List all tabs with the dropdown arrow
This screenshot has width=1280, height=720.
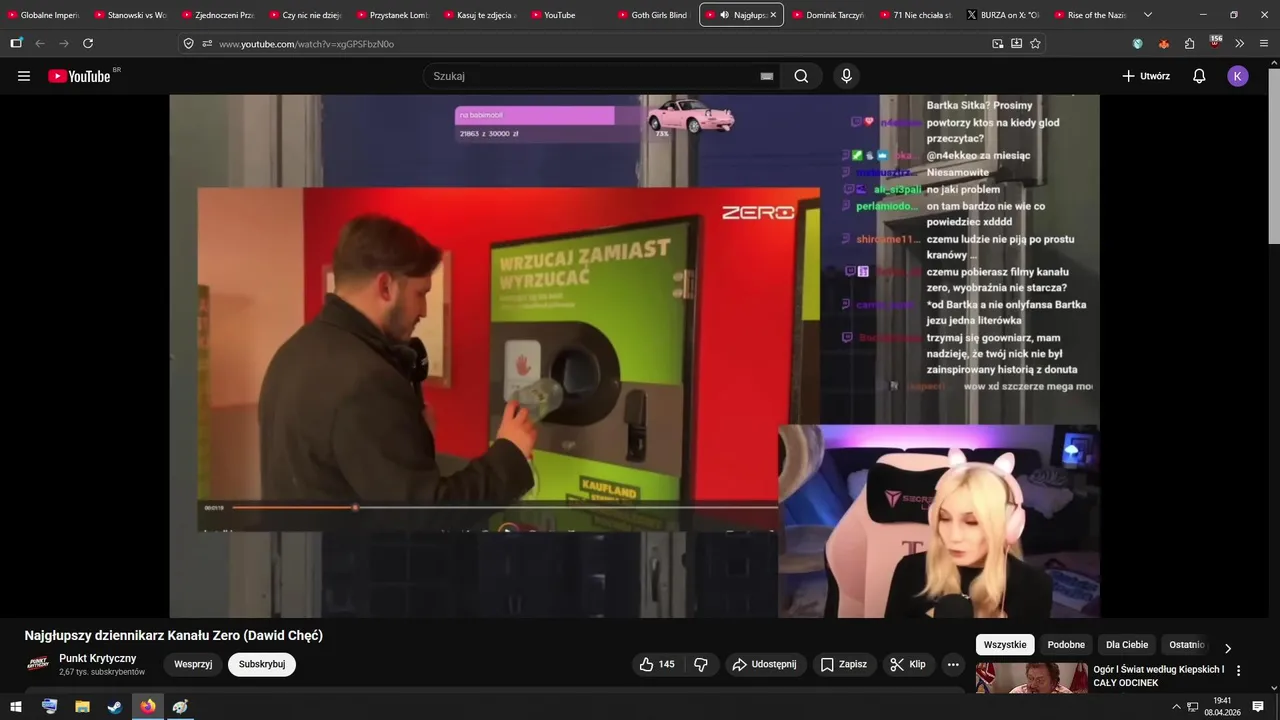point(1148,15)
